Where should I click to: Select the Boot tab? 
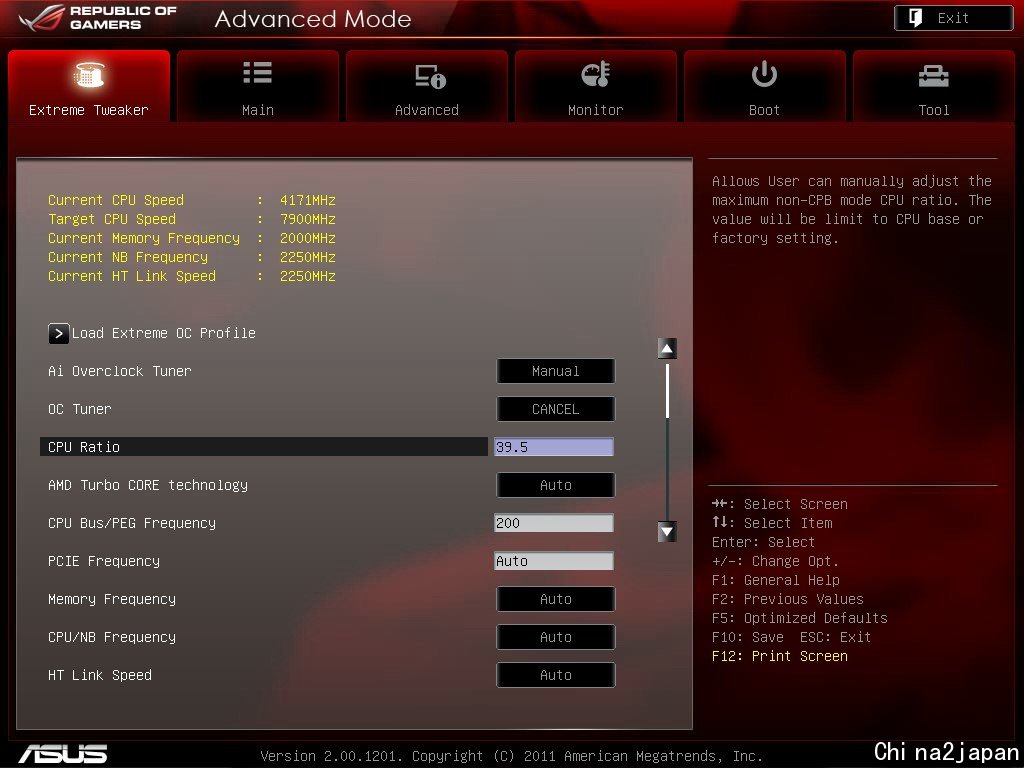(764, 86)
